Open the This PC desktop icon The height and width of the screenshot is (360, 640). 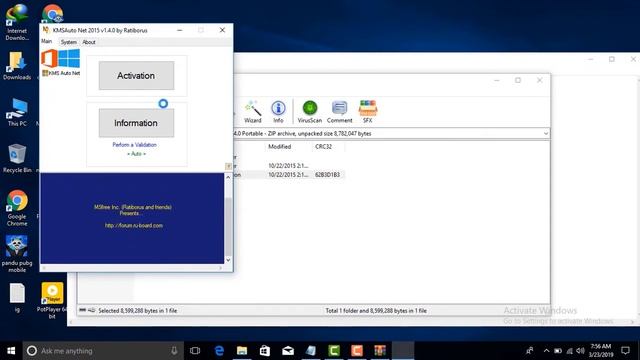point(17,112)
